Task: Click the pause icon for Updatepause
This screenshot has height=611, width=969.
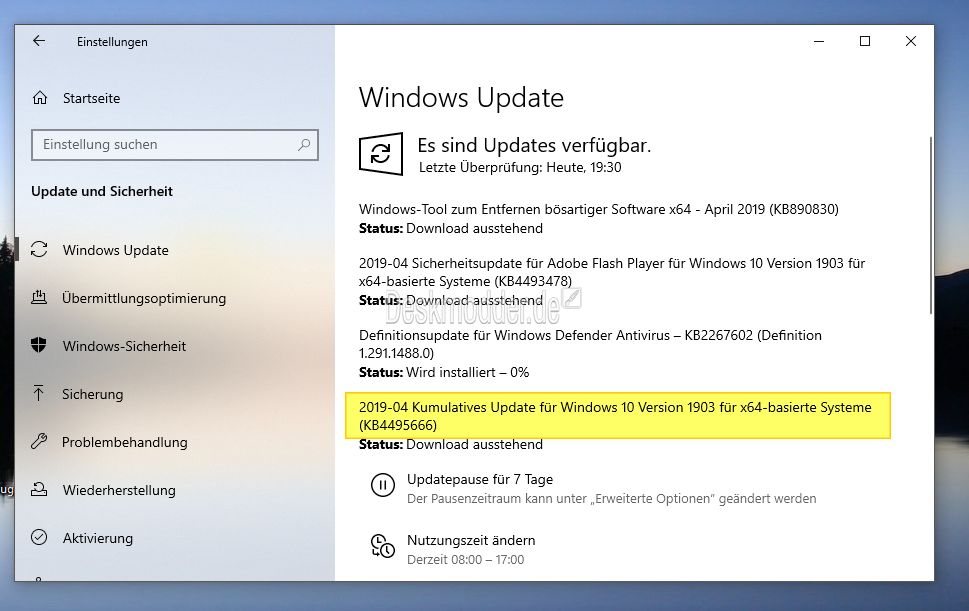Action: [383, 485]
